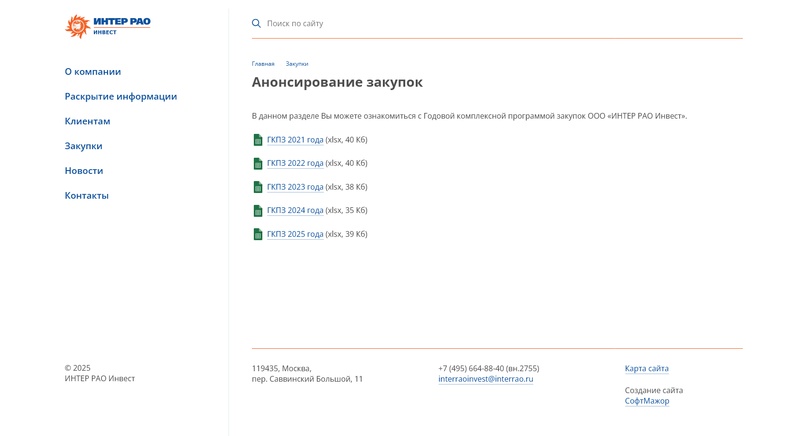Click the address text 119435, Москва
Screen dimensions: 800x436
[x=282, y=369]
